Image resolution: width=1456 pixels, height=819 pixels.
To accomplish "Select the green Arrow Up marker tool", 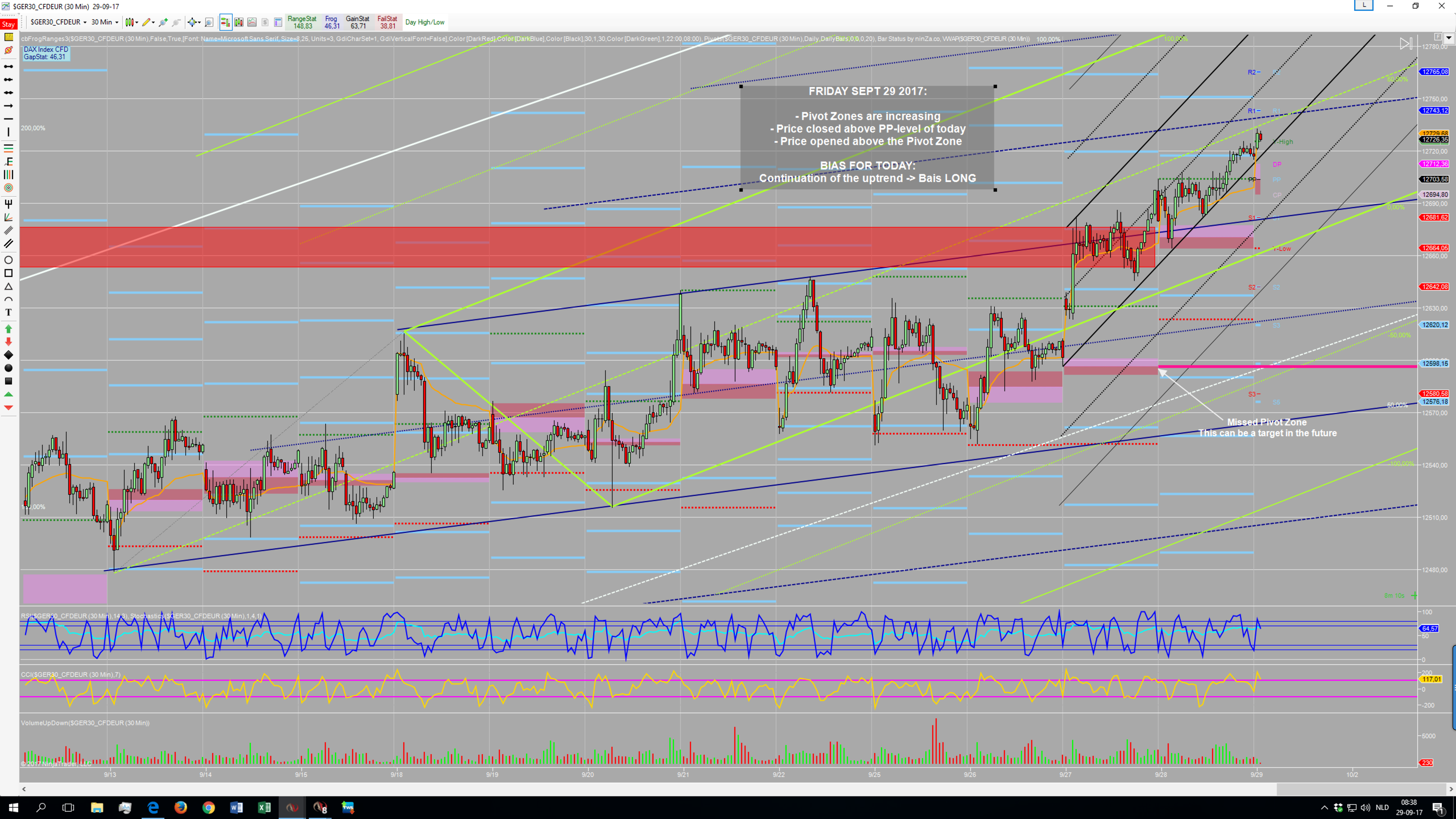I will (9, 328).
